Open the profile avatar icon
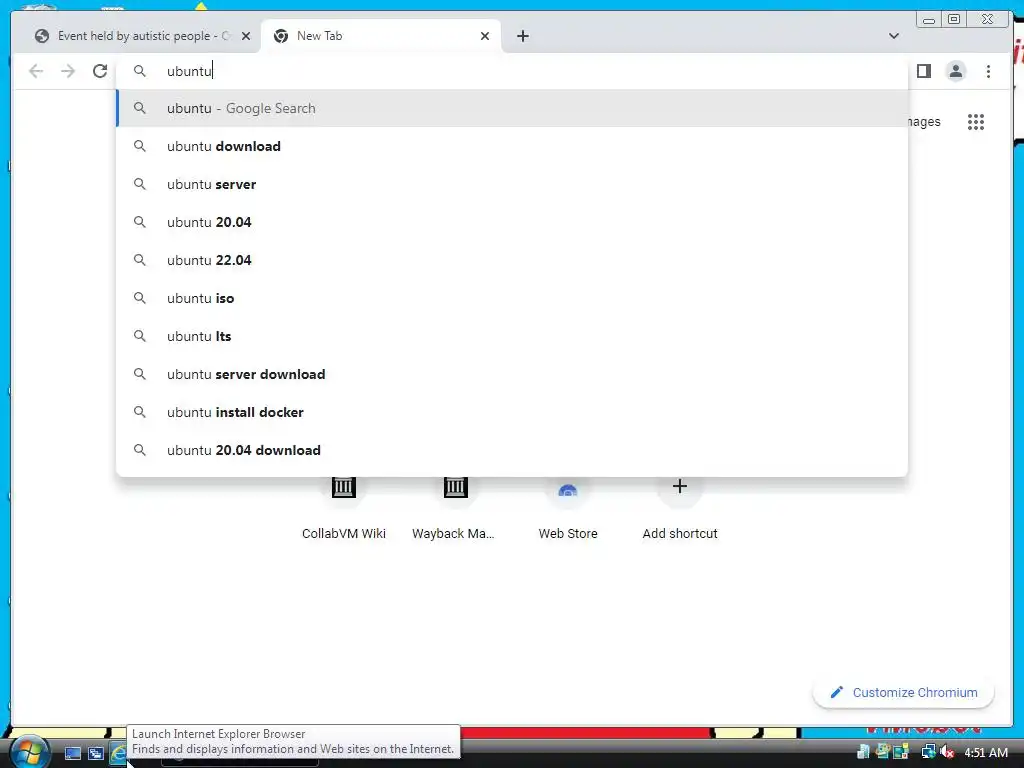The image size is (1024, 768). (955, 71)
